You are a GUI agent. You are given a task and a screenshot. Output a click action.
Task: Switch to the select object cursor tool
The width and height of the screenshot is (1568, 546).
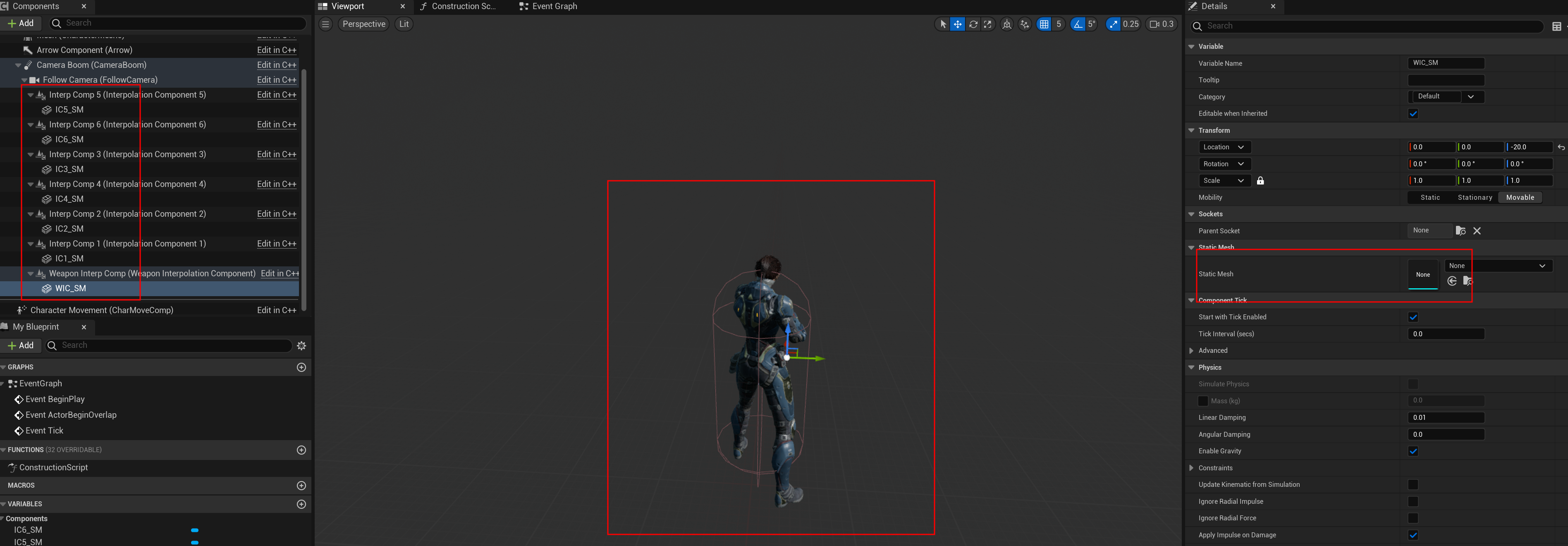pos(943,24)
